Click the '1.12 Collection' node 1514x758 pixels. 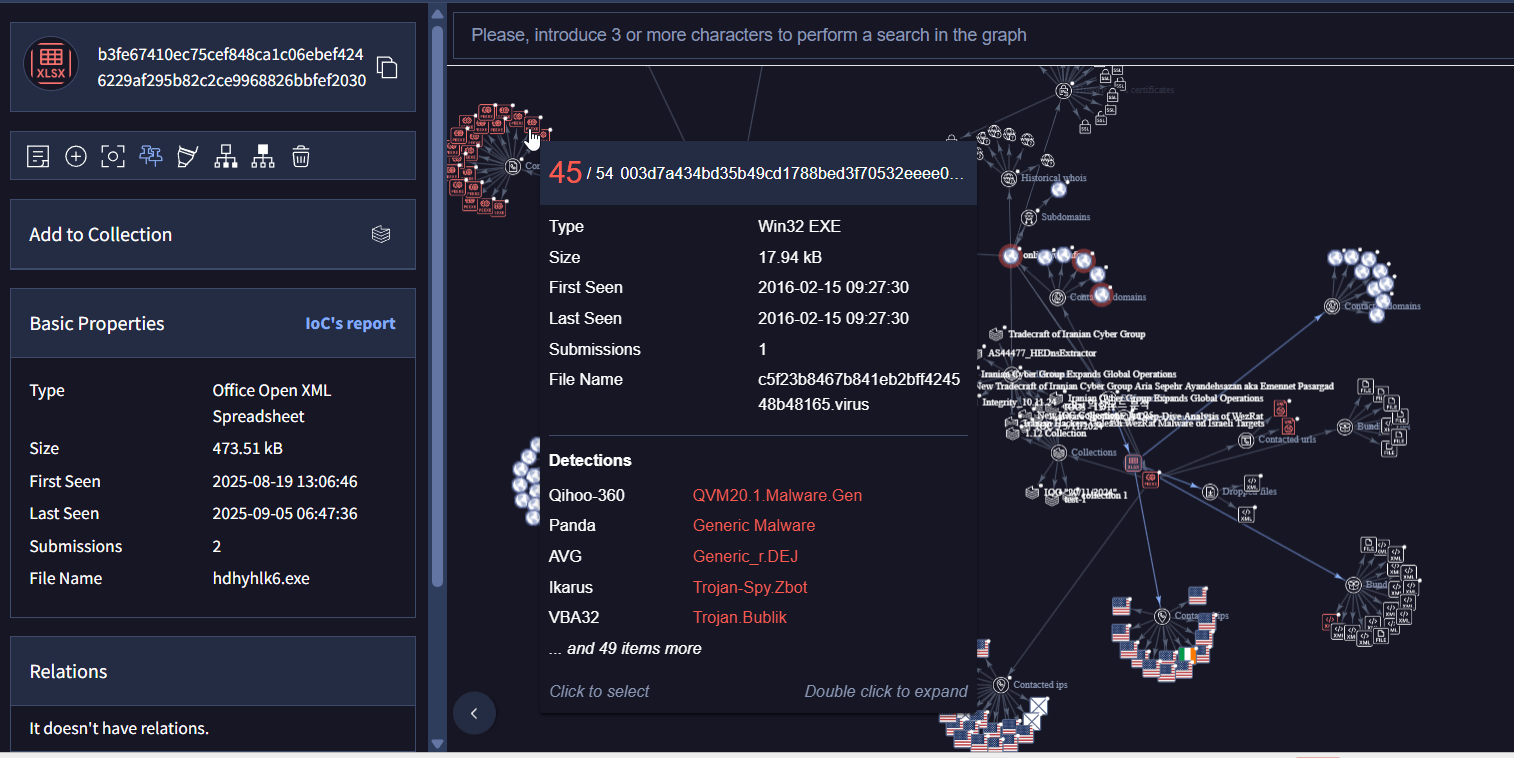point(1014,433)
